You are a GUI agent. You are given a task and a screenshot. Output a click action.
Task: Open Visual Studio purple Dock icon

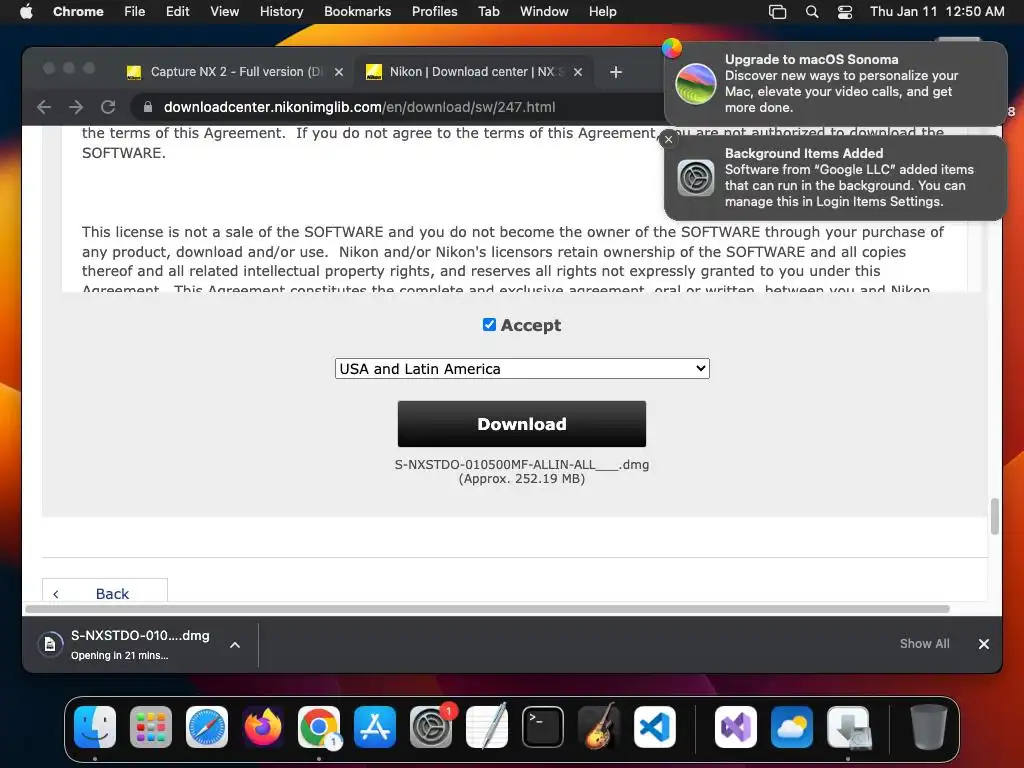(736, 727)
